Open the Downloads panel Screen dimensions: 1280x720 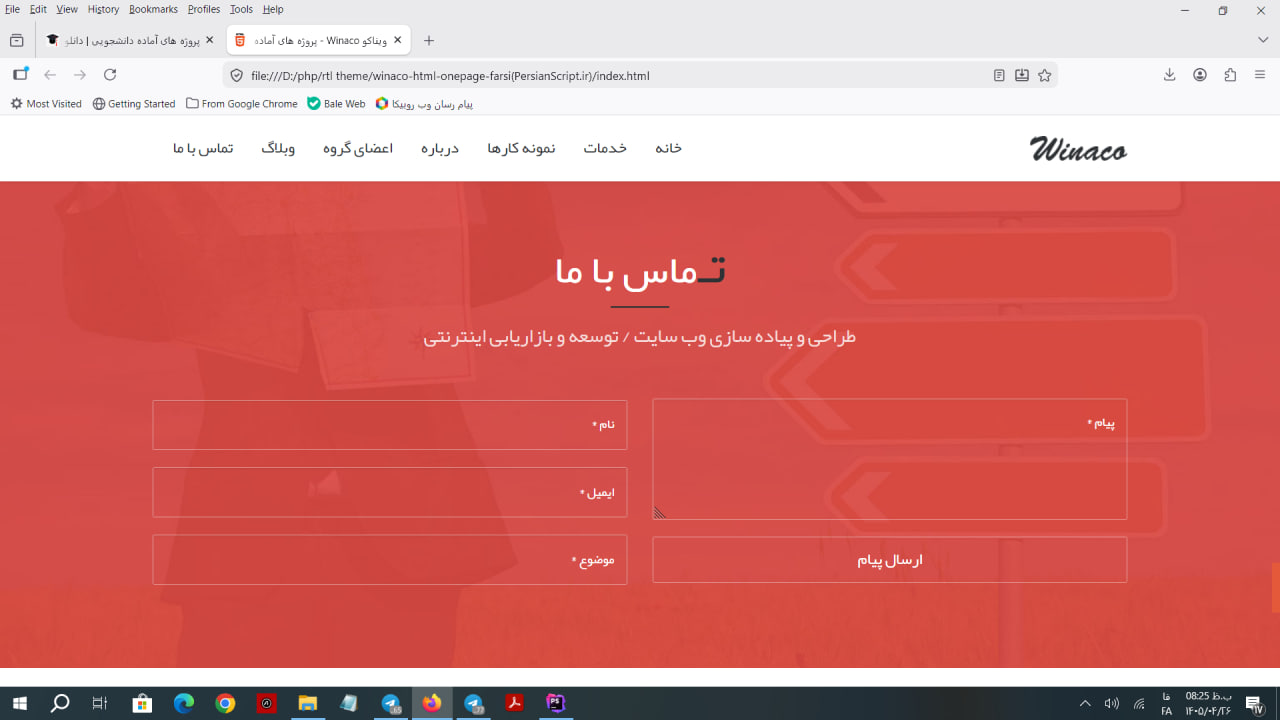(1169, 75)
